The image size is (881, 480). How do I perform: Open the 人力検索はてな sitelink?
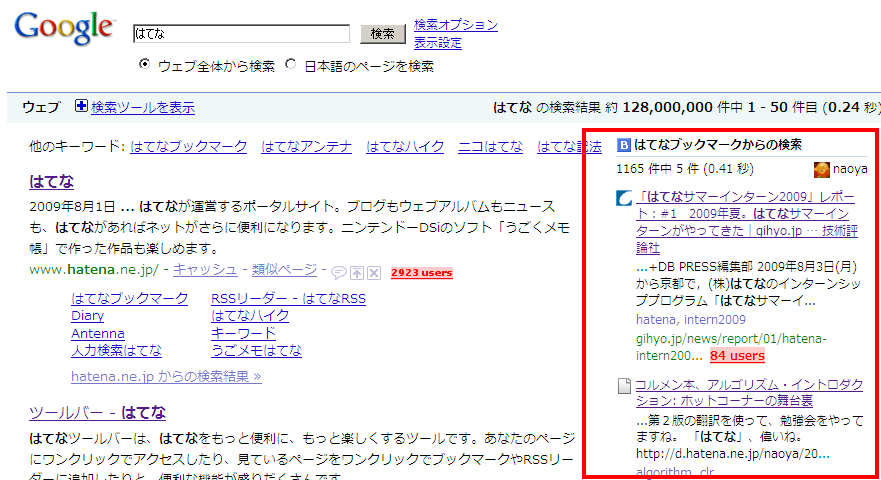116,351
